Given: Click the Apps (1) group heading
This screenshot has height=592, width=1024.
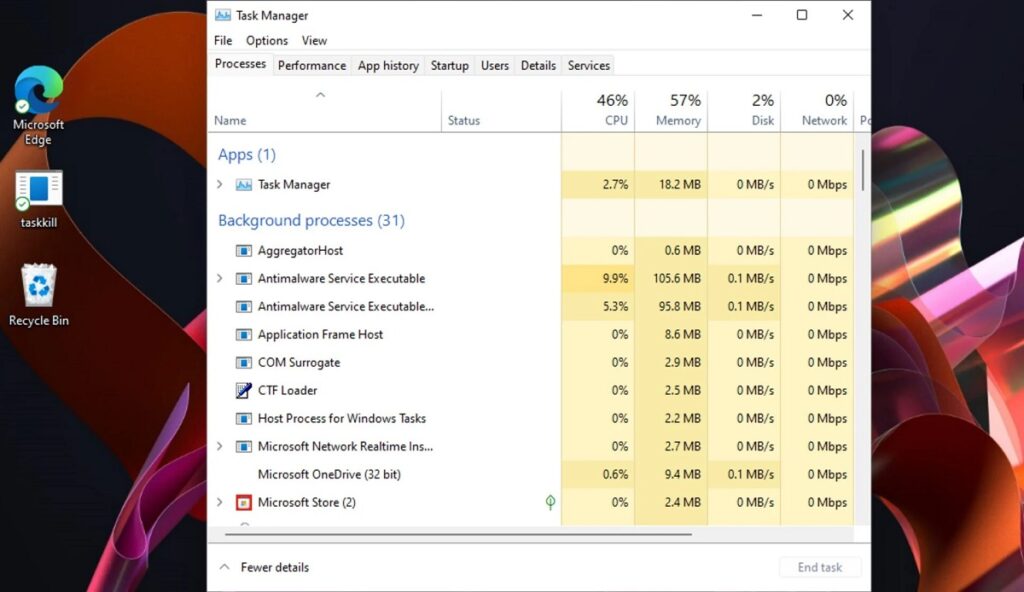Looking at the screenshot, I should point(247,155).
